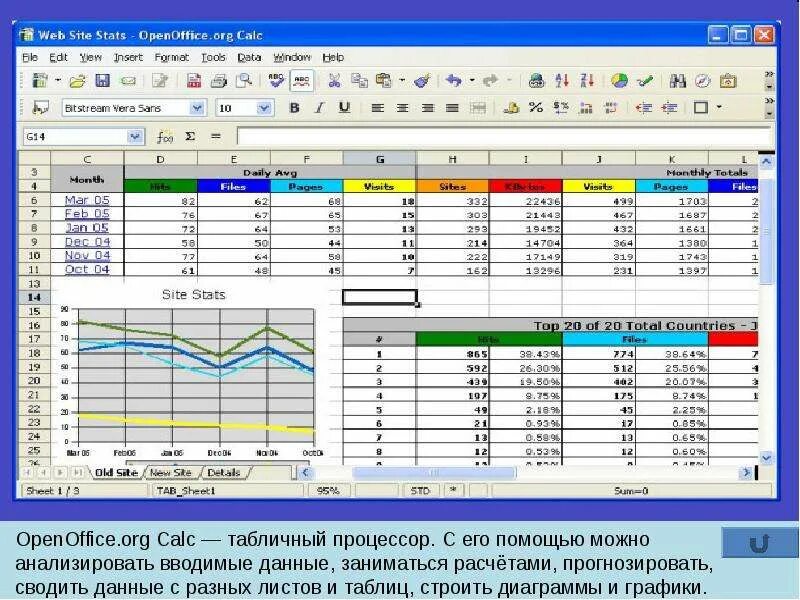The width and height of the screenshot is (800, 600).
Task: Apply Currency number format icon
Action: (x=511, y=108)
